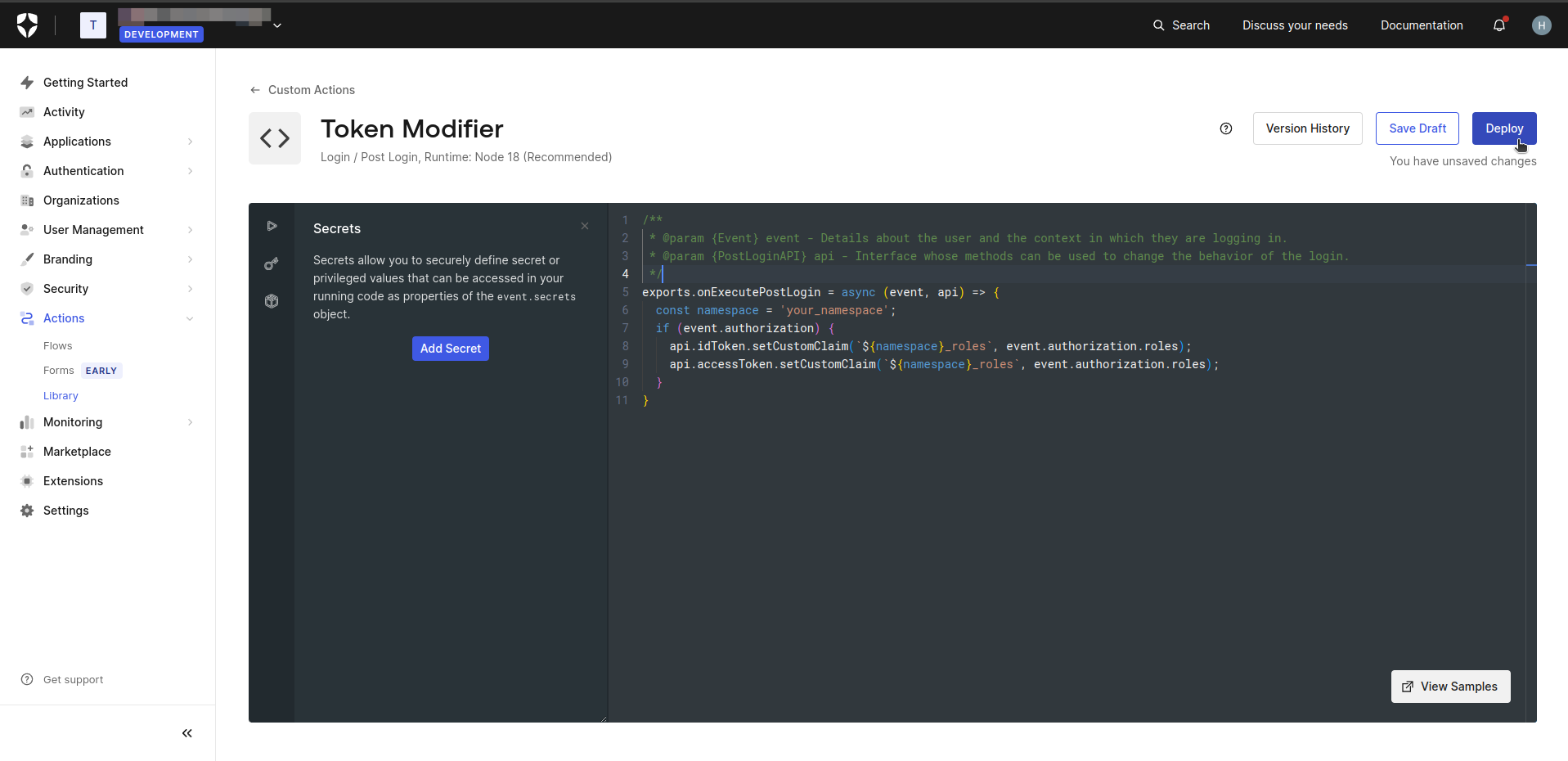The width and height of the screenshot is (1568, 761).
Task: Close the Secrets panel
Action: (x=585, y=226)
